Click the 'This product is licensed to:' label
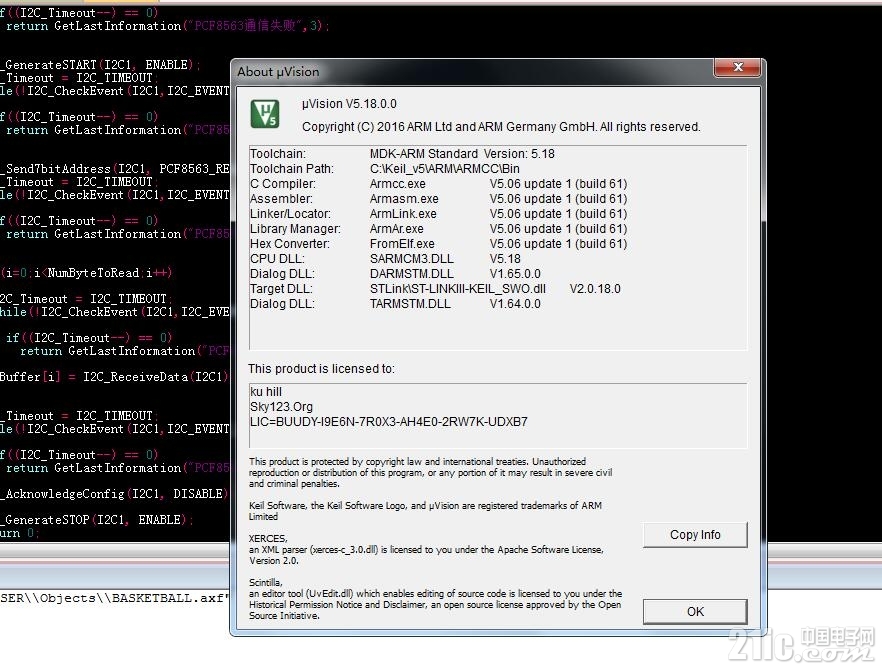 (321, 369)
